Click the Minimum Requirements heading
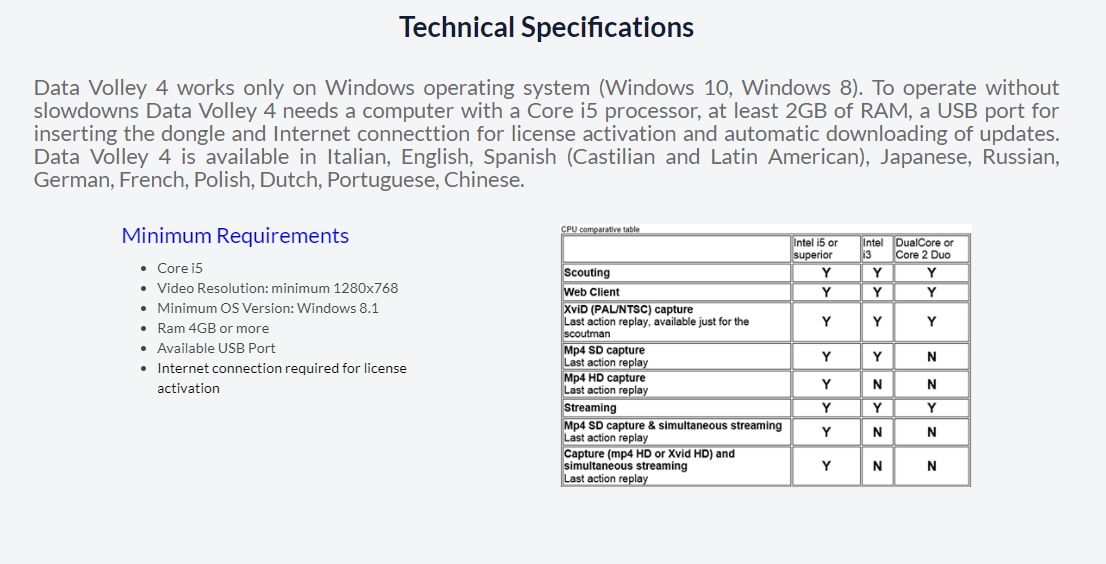 point(235,235)
